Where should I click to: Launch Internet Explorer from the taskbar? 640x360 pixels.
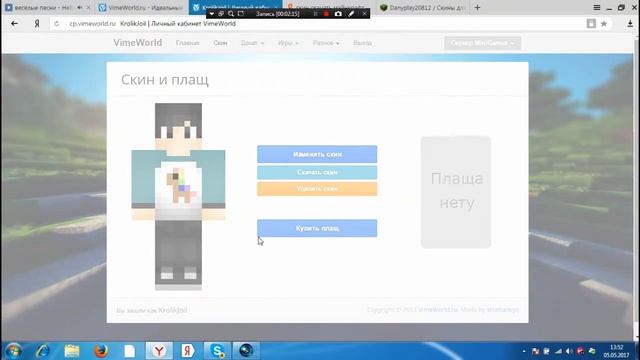(x=42, y=351)
